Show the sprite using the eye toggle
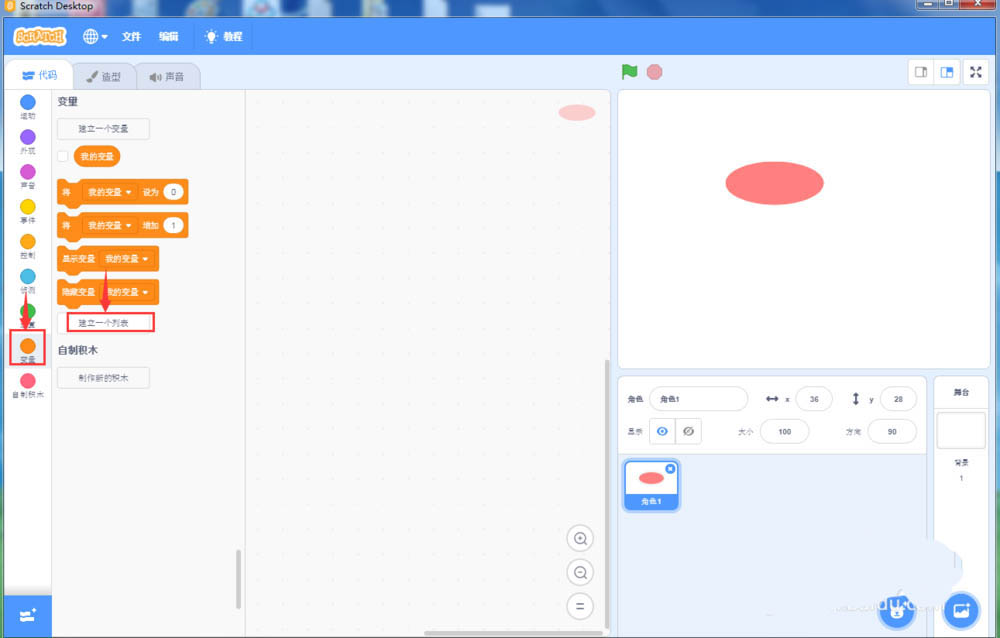Image resolution: width=1000 pixels, height=638 pixels. [662, 431]
